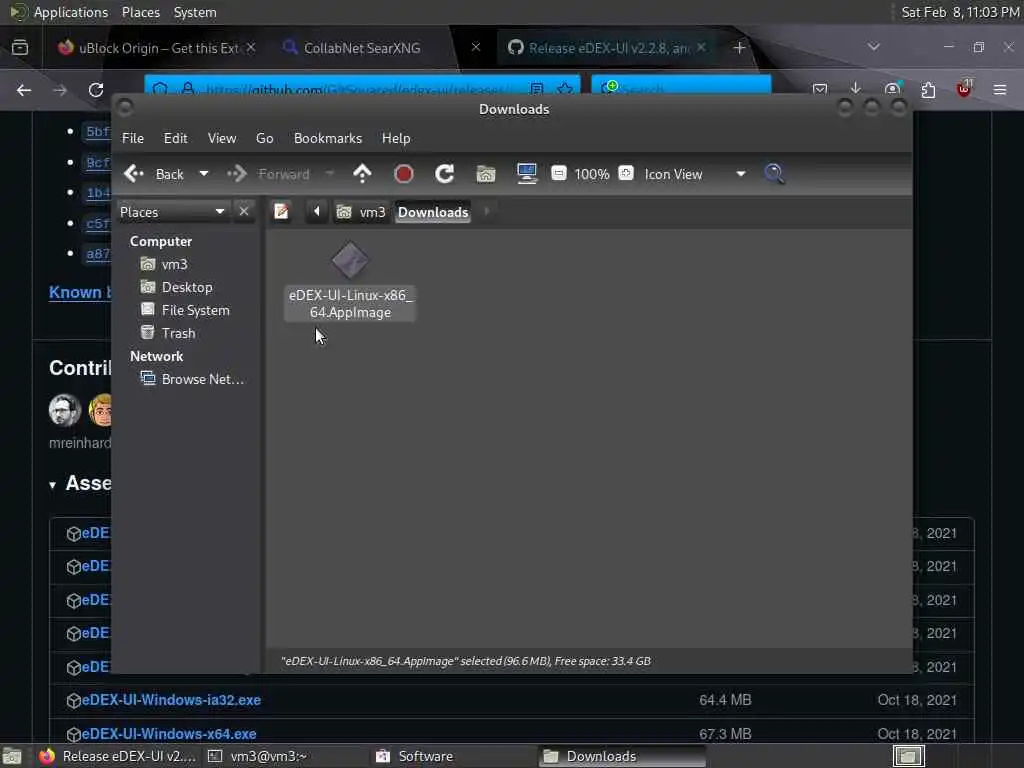Open file search magnifier icon
Viewport: 1024px width, 768px height.
(x=774, y=174)
